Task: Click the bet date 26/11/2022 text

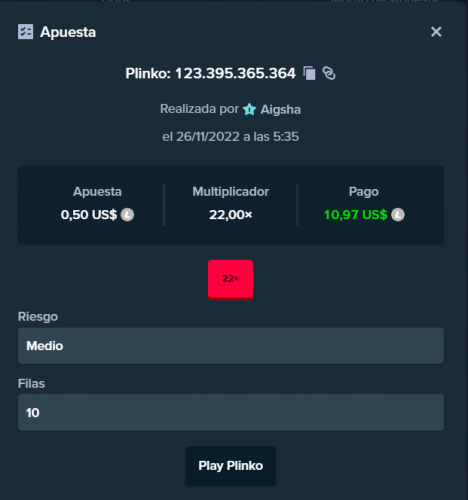Action: click(x=208, y=137)
